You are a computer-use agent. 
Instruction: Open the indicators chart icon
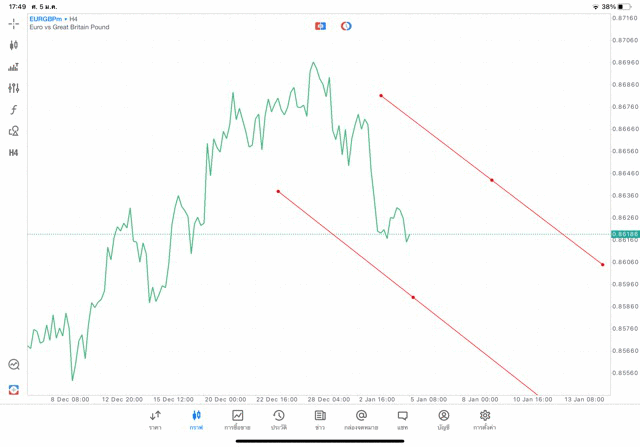tap(14, 67)
